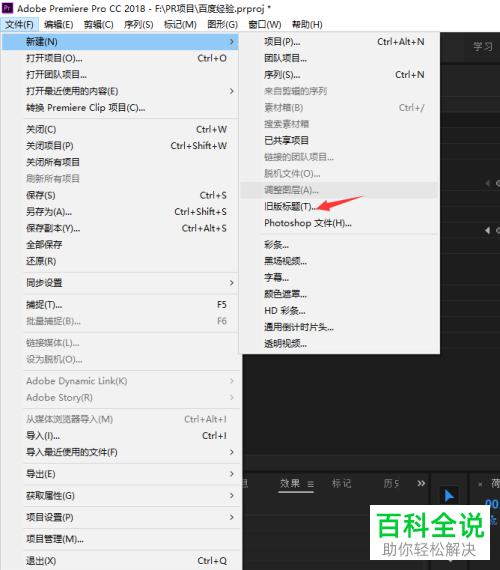The width and height of the screenshot is (500, 570).
Task: Open the 窗口(W) menu
Action: pyautogui.click(x=265, y=25)
